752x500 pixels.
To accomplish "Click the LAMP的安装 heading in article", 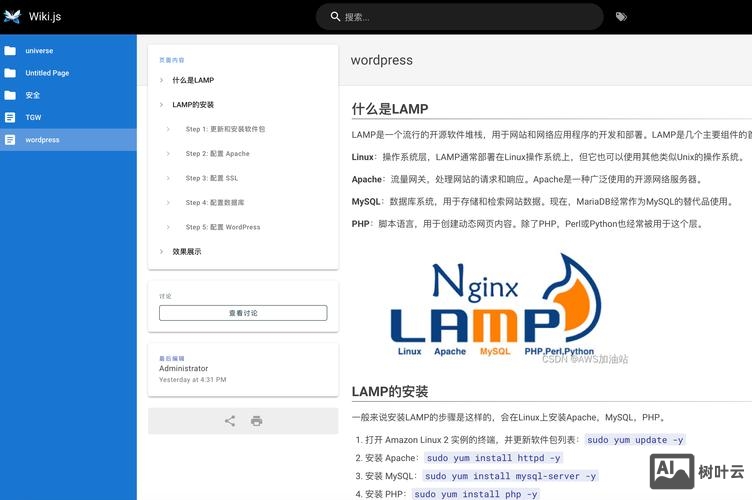I will point(390,391).
